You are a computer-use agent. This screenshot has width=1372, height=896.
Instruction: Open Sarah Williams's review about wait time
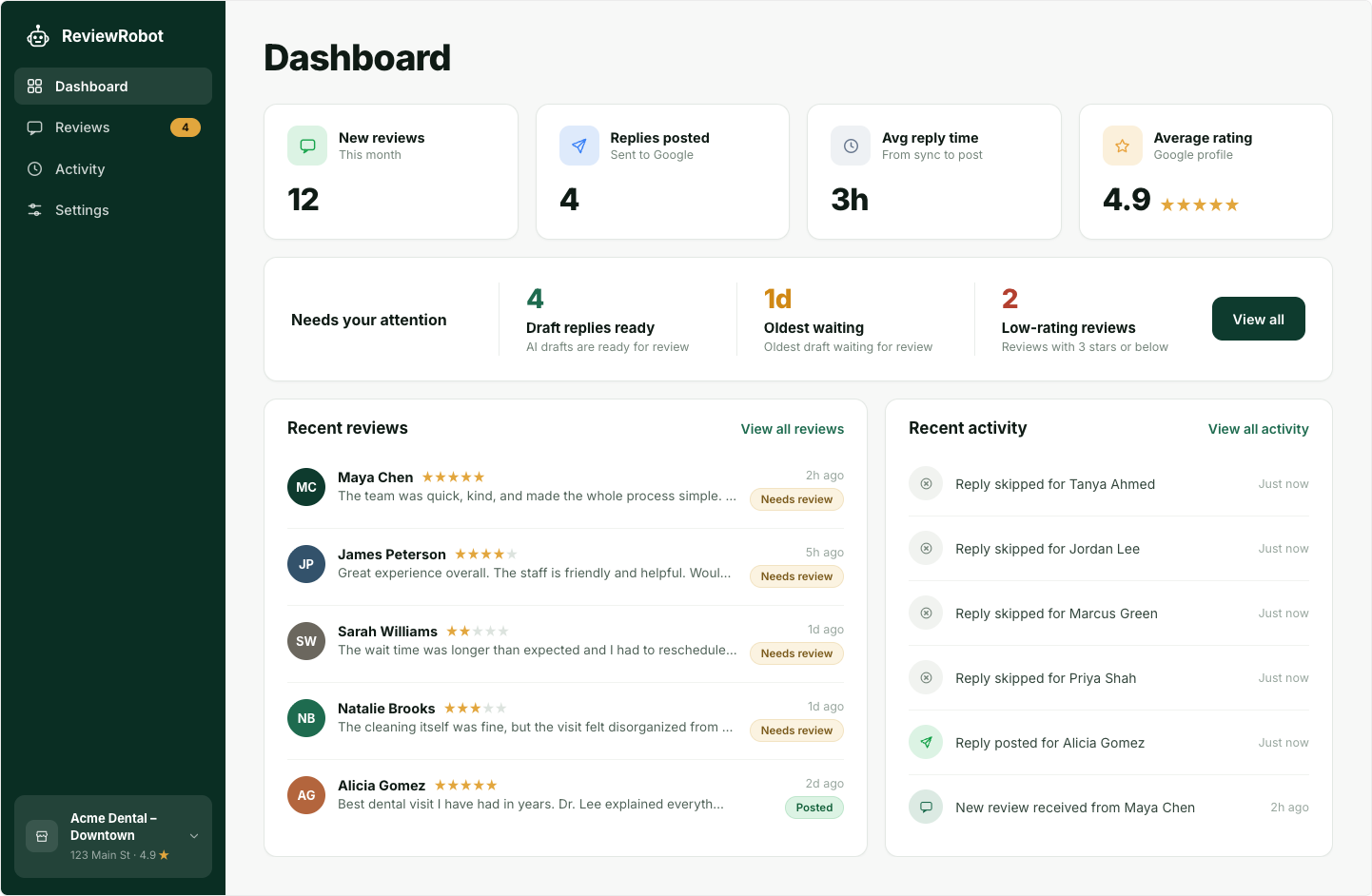(538, 651)
